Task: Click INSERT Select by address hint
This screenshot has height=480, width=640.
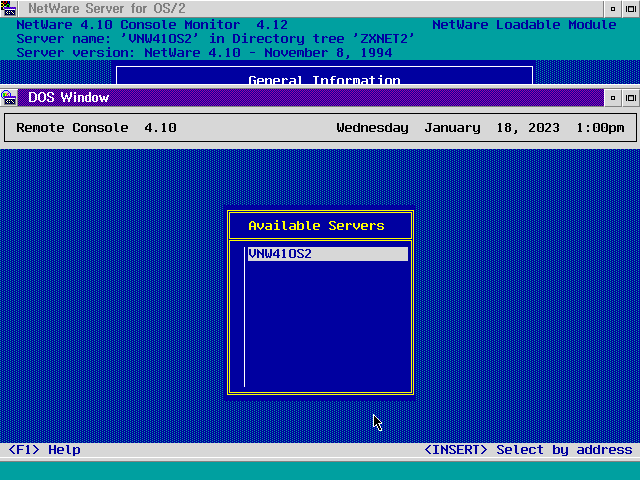Action: click(528, 450)
